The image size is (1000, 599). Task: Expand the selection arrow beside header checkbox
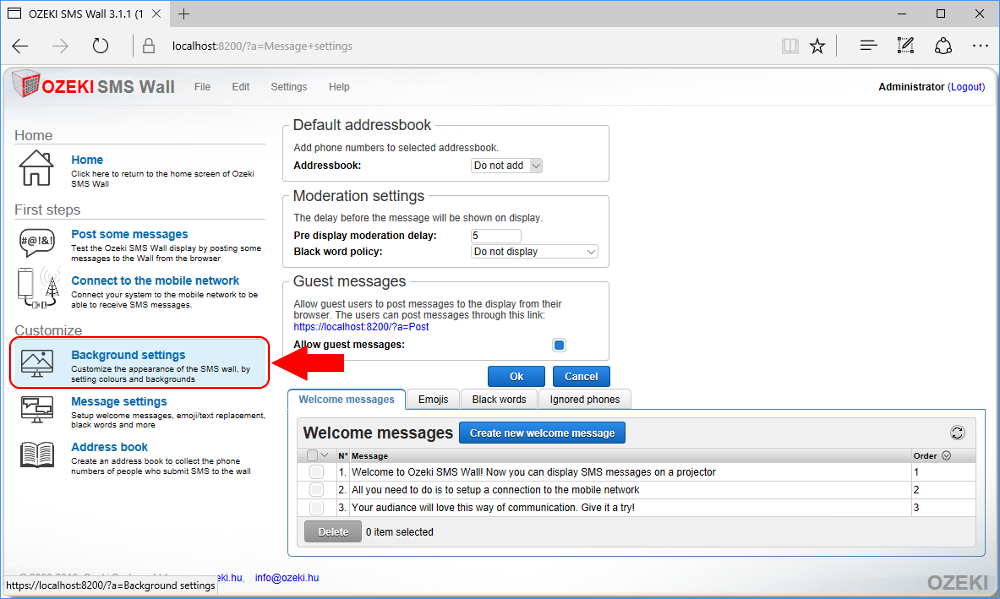325,455
